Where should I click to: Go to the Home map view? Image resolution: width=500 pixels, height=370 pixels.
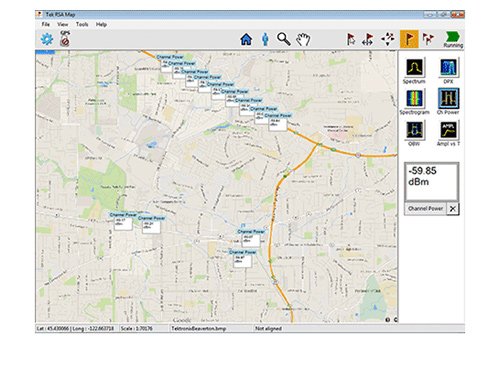246,39
